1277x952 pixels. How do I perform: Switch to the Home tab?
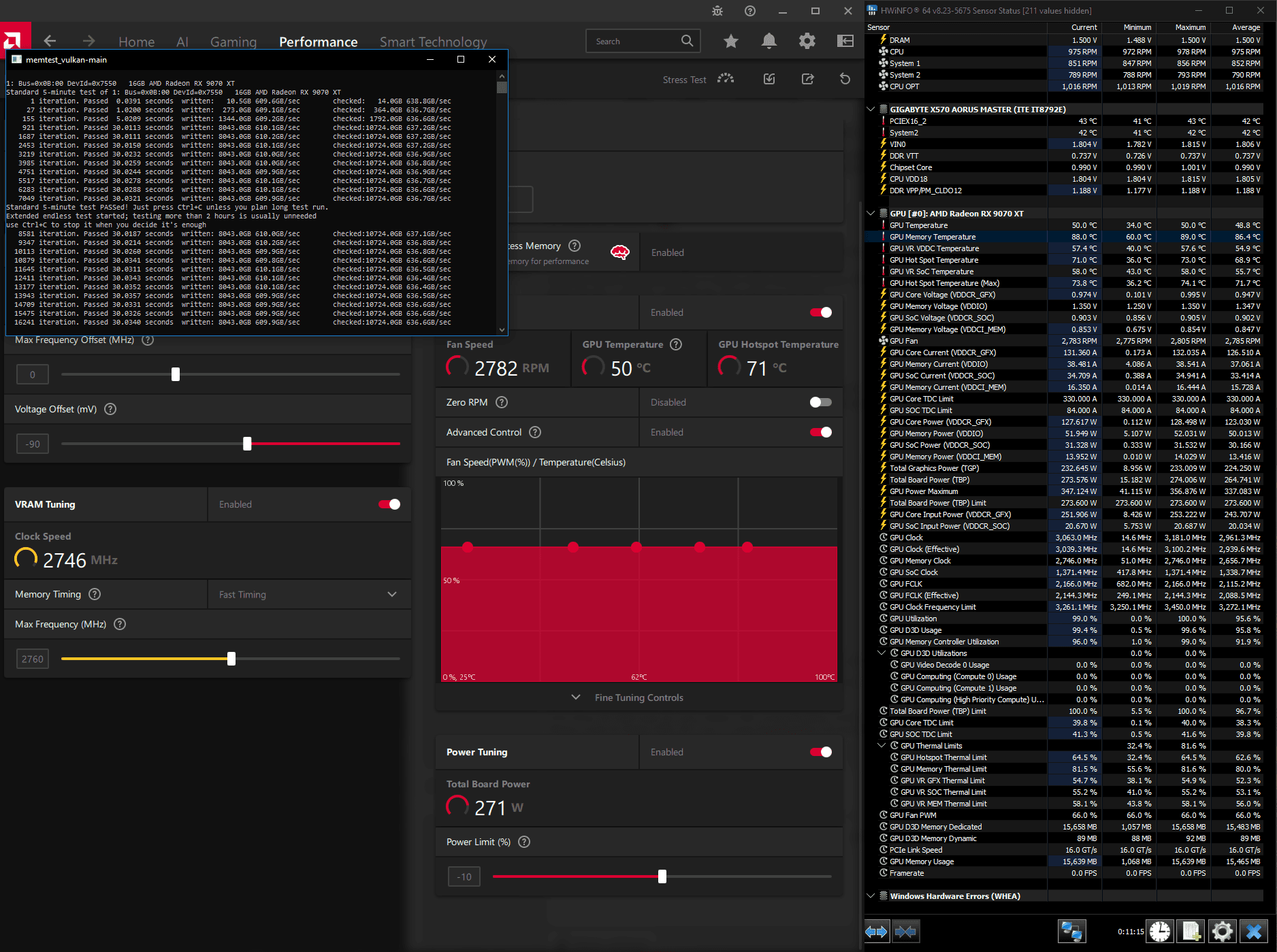[x=137, y=42]
